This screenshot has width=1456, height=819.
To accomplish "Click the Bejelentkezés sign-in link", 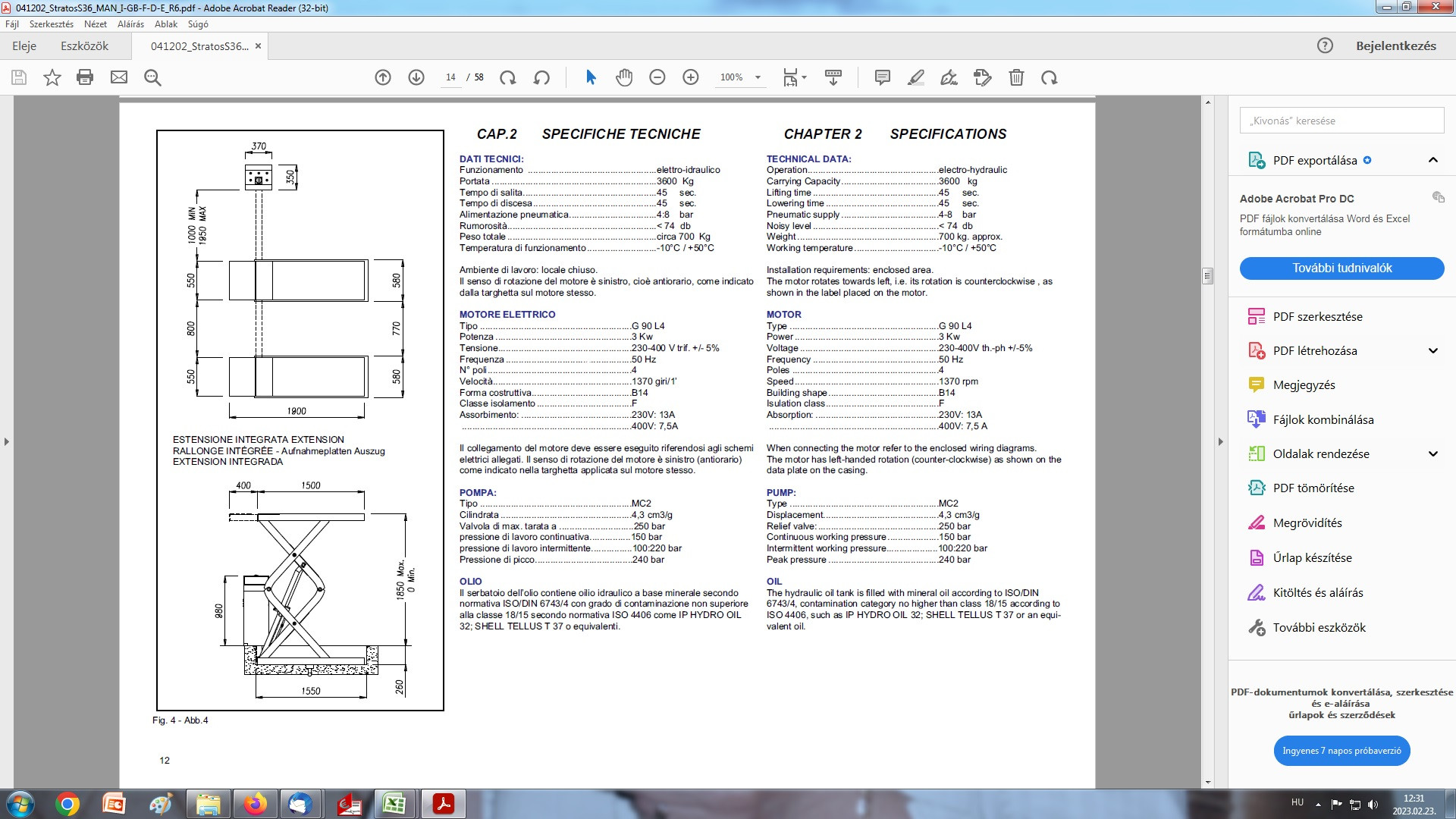I will [x=1396, y=45].
